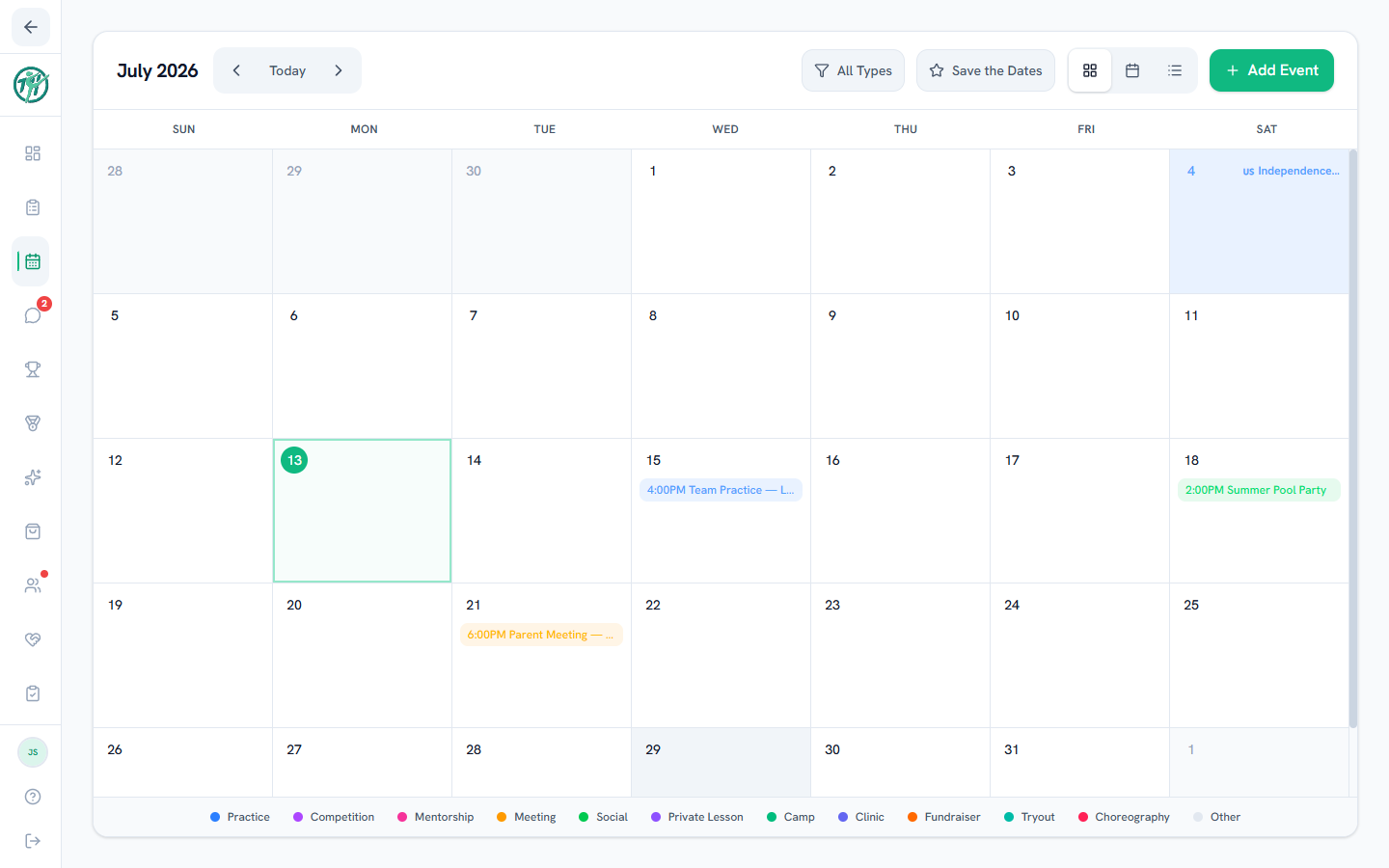1389x868 pixels.
Task: Switch to month grid view
Action: pos(1090,70)
